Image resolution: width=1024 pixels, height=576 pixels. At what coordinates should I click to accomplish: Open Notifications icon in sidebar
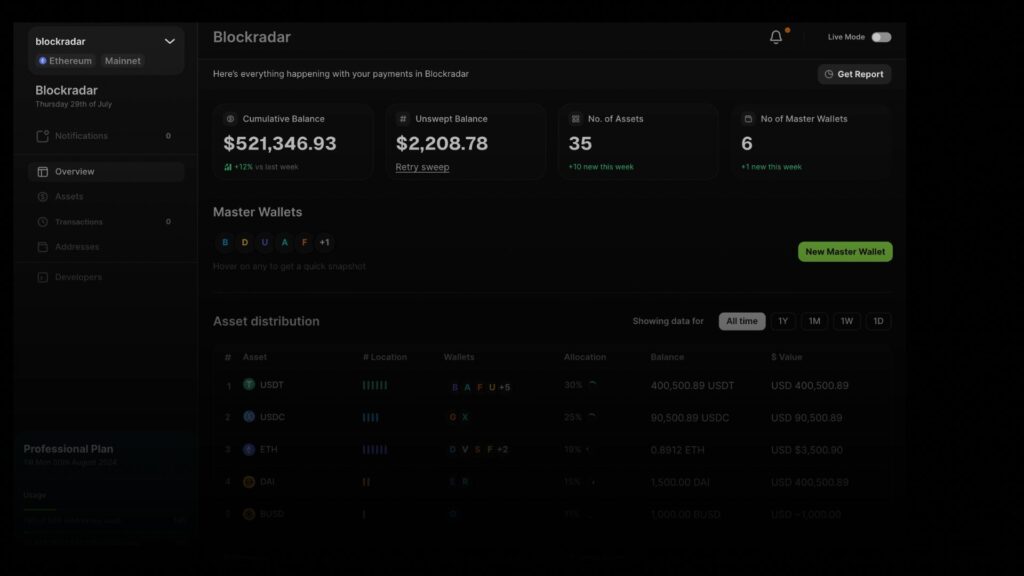[42, 136]
